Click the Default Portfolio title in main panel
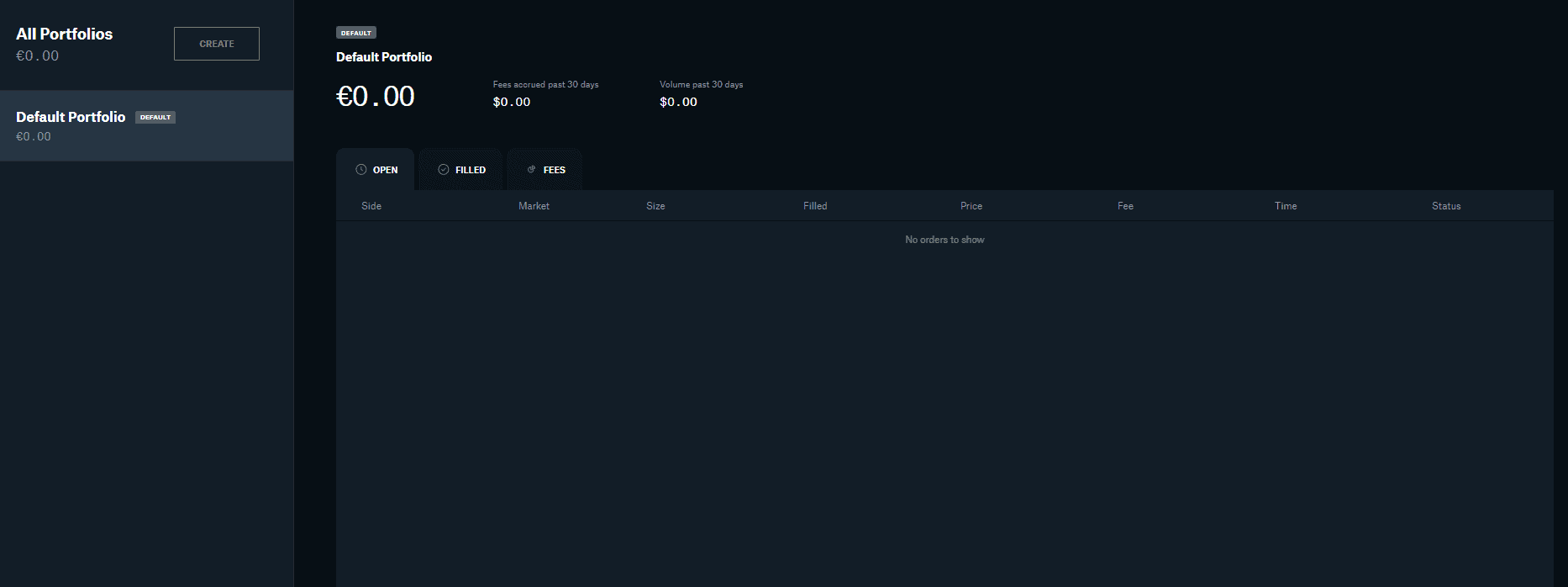 click(x=384, y=57)
